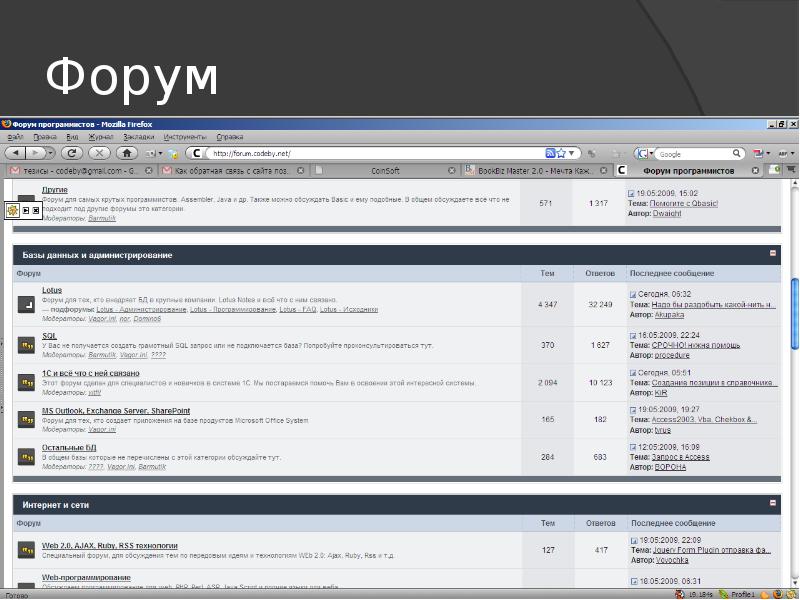Switch to the BookBiz Master 2.0 tab

point(532,171)
